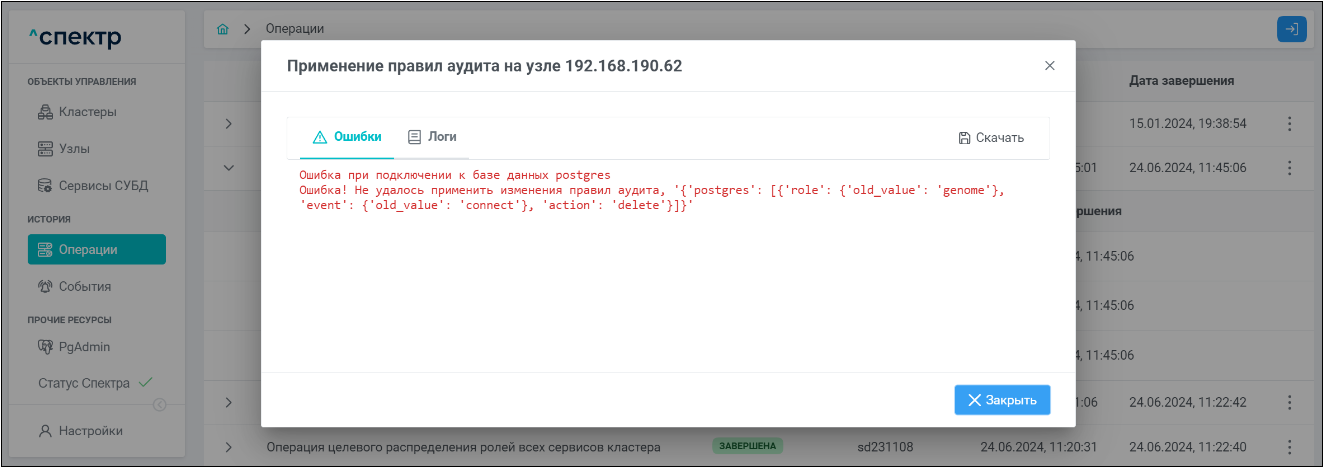Download the log via Скачать

click(x=991, y=138)
